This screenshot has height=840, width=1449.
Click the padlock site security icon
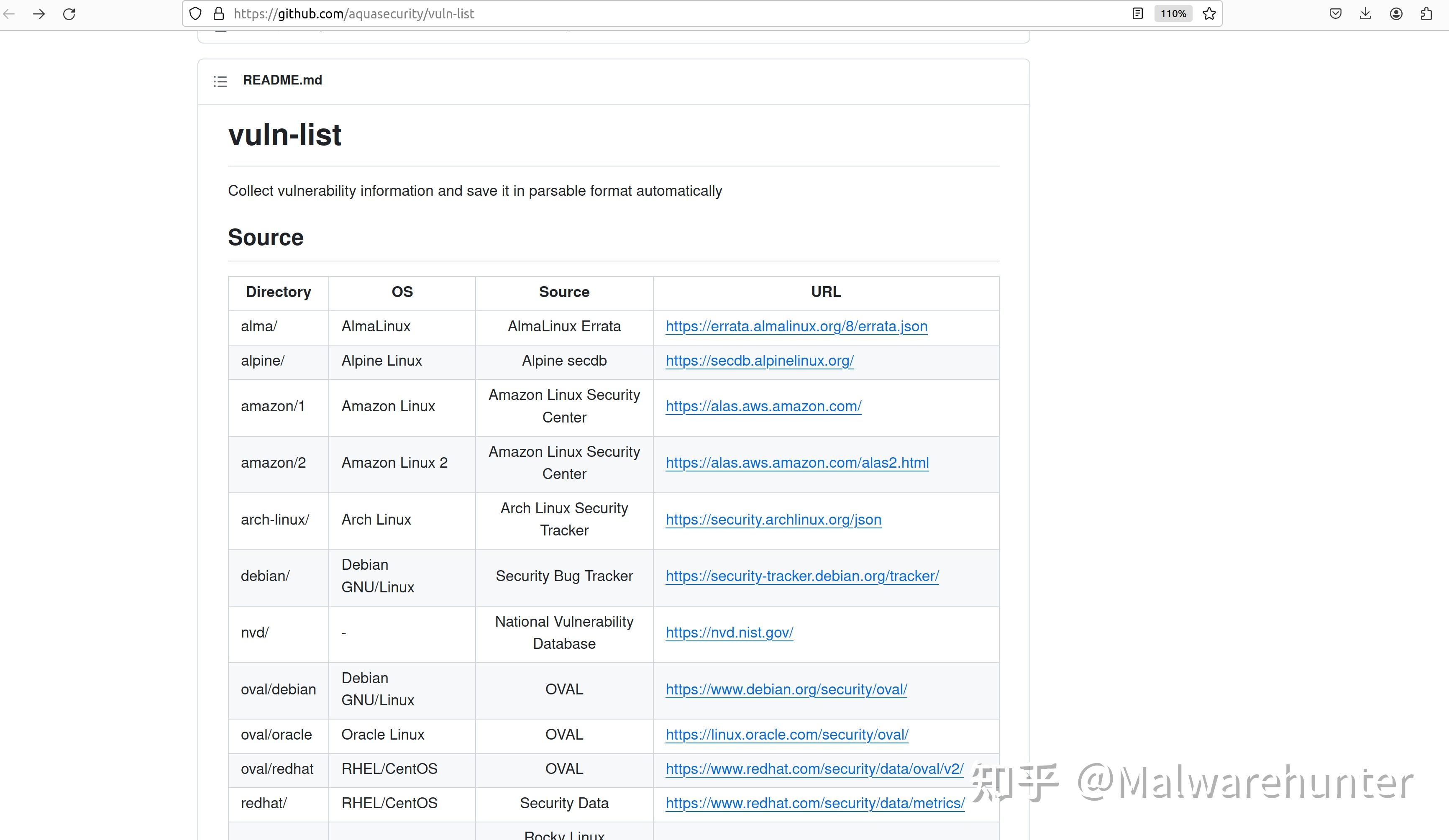click(218, 14)
